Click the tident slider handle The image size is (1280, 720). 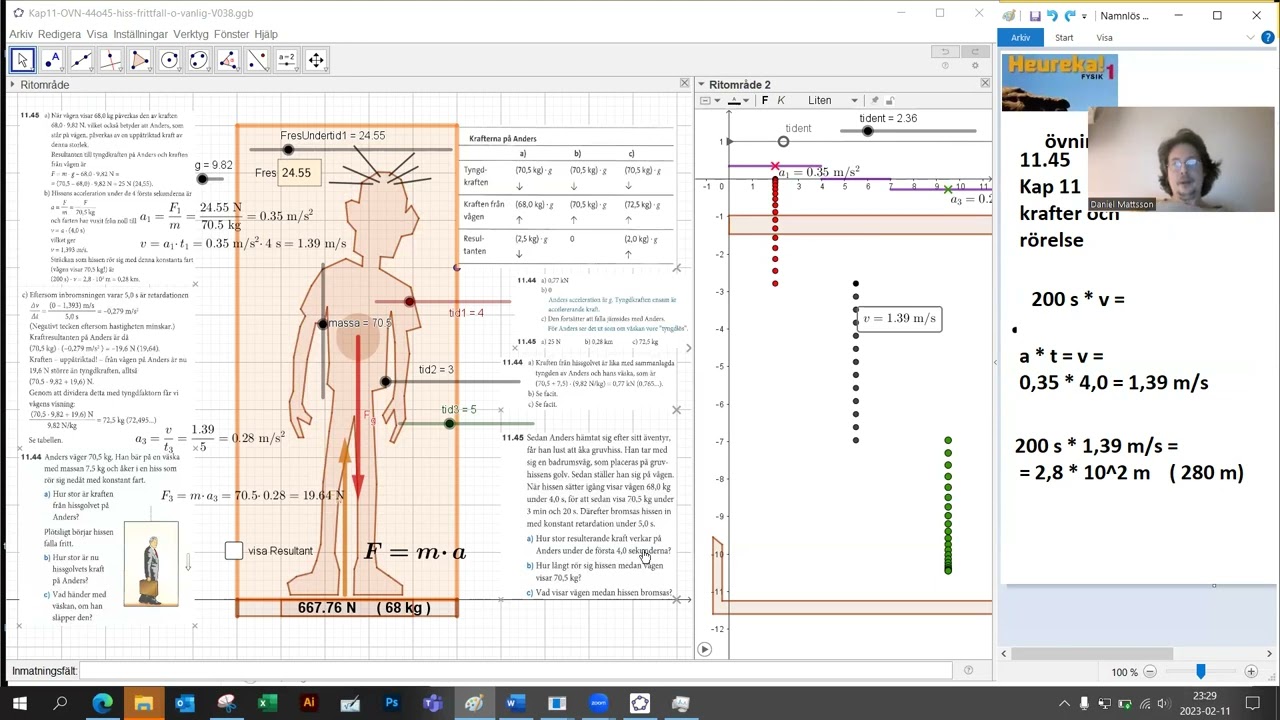click(868, 131)
